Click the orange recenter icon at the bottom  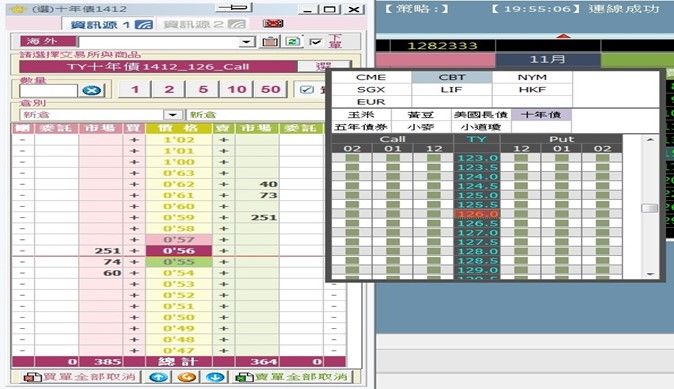(187, 377)
